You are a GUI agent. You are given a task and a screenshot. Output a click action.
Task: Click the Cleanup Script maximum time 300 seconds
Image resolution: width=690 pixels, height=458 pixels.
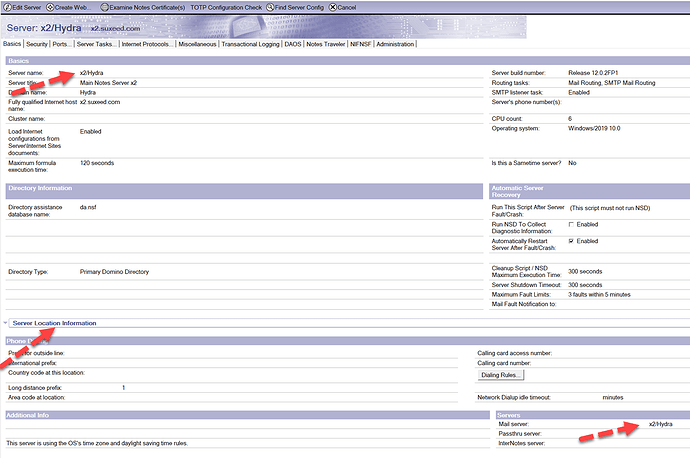point(585,271)
